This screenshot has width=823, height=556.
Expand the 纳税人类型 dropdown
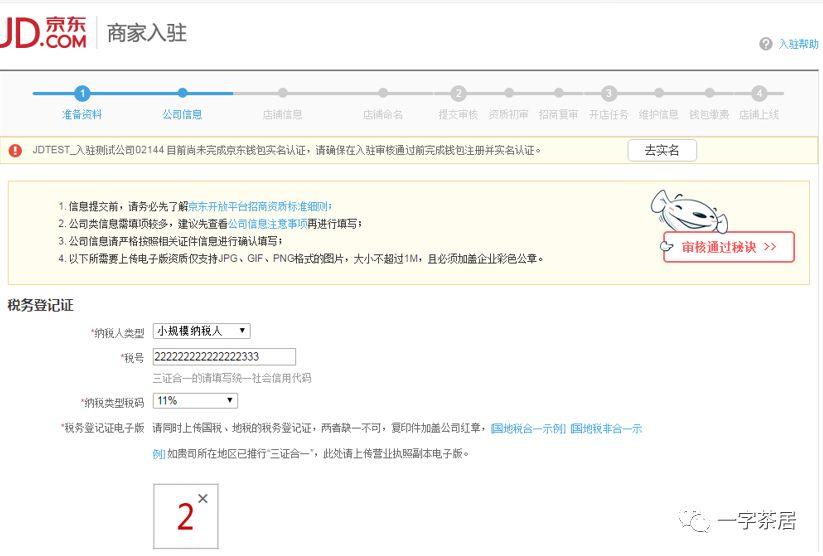click(x=202, y=331)
